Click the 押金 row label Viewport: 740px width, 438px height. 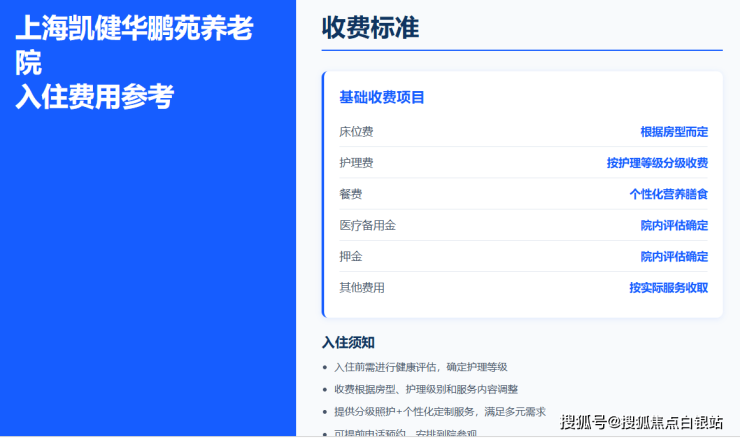point(351,256)
